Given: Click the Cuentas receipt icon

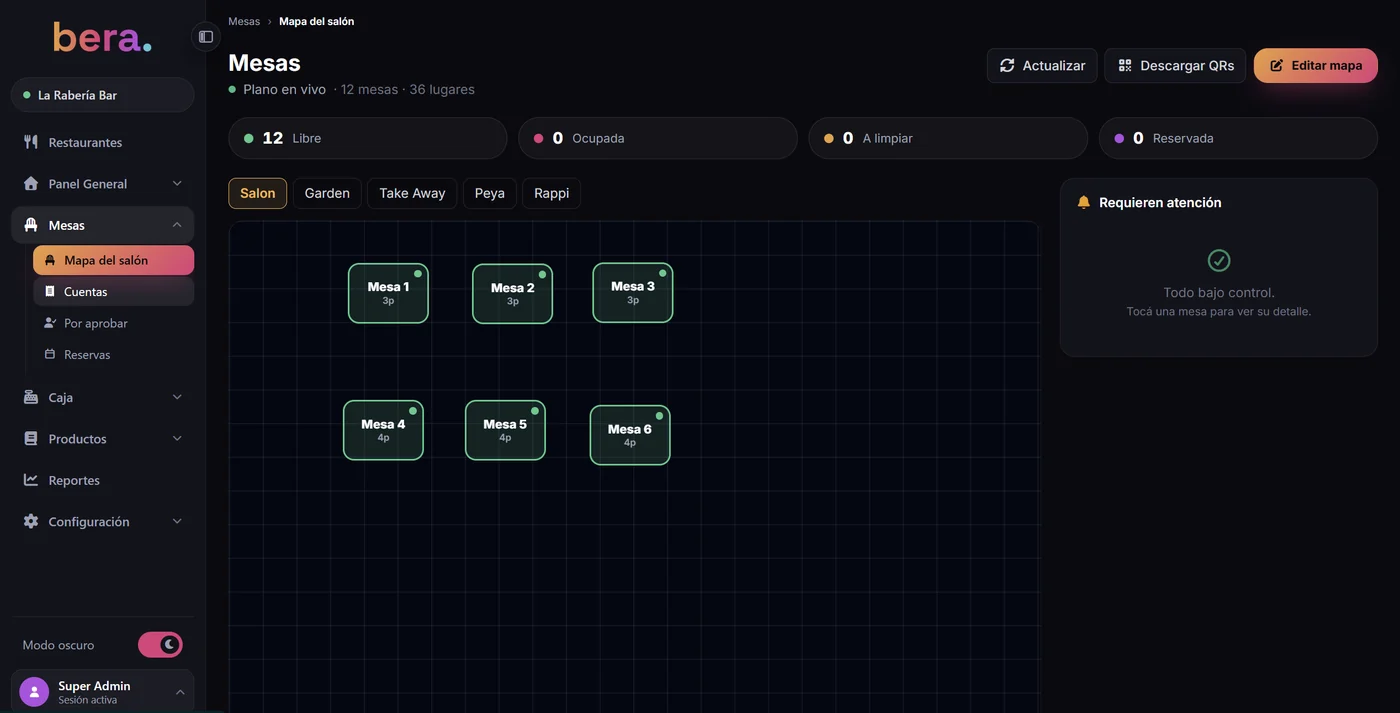Looking at the screenshot, I should 50,292.
